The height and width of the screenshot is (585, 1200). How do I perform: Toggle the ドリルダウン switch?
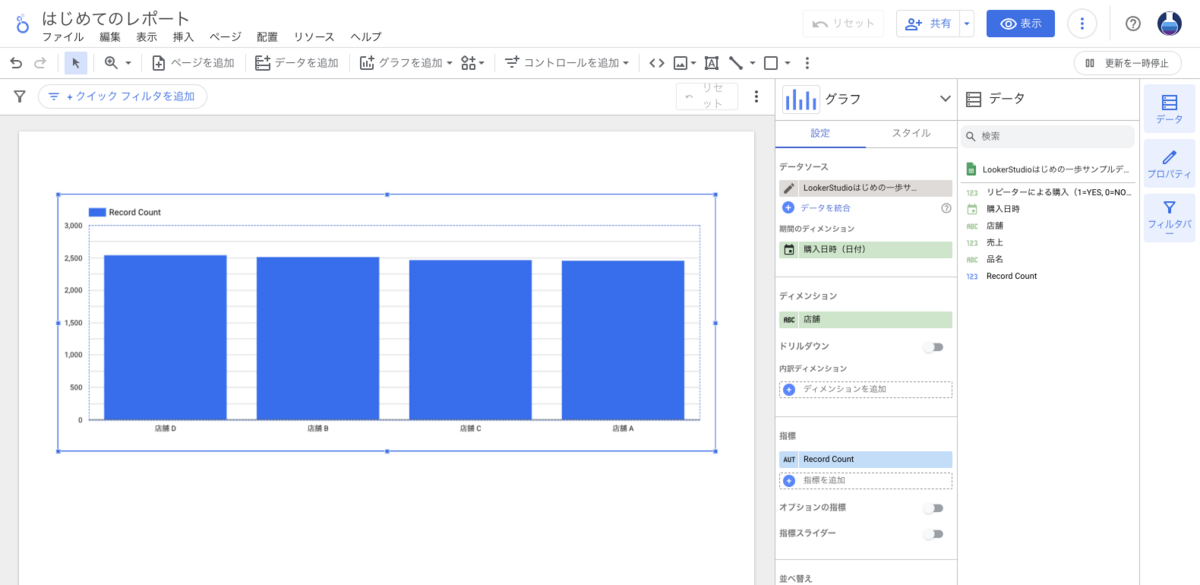pyautogui.click(x=933, y=347)
